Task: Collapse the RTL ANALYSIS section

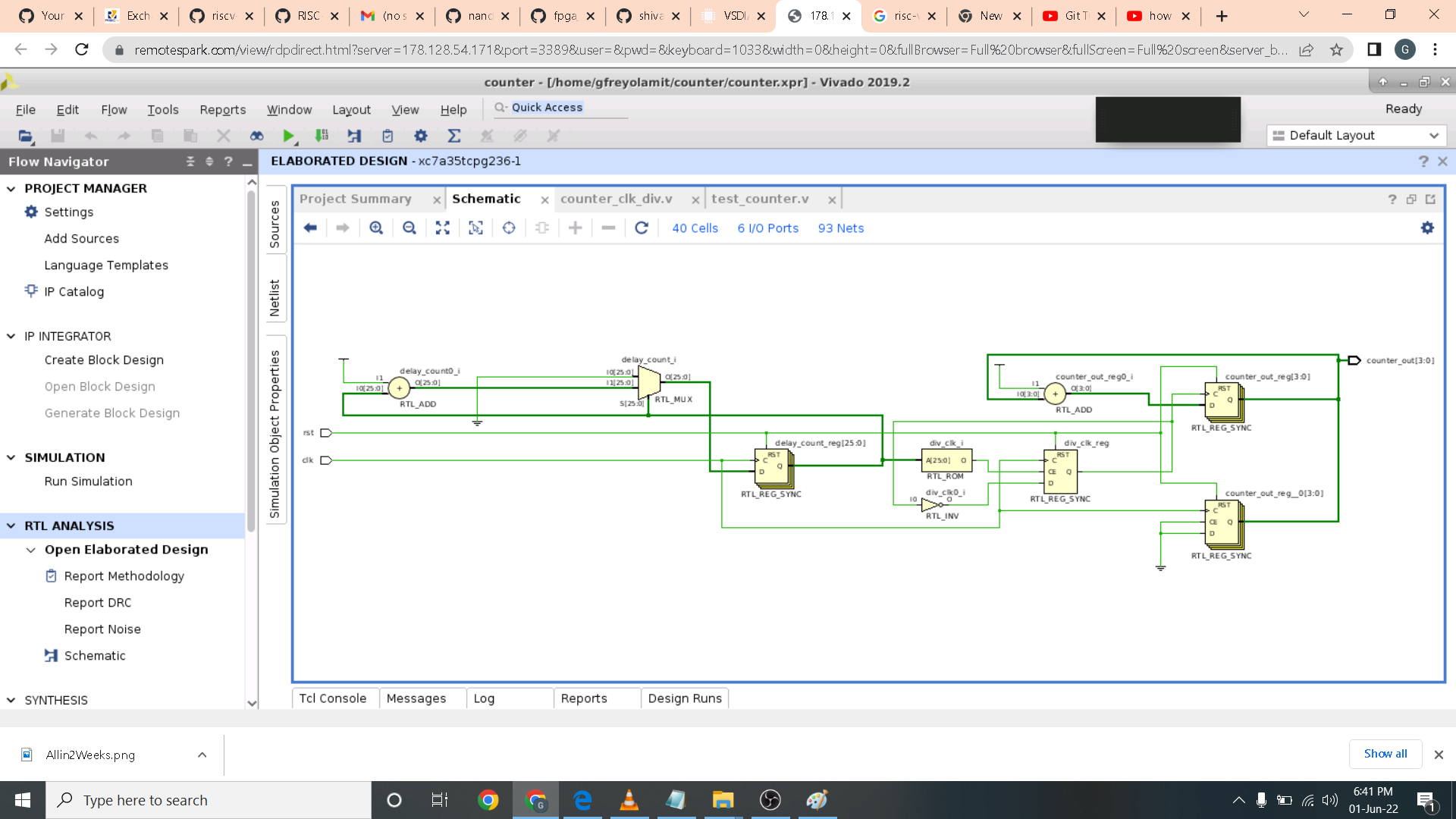Action: tap(11, 526)
